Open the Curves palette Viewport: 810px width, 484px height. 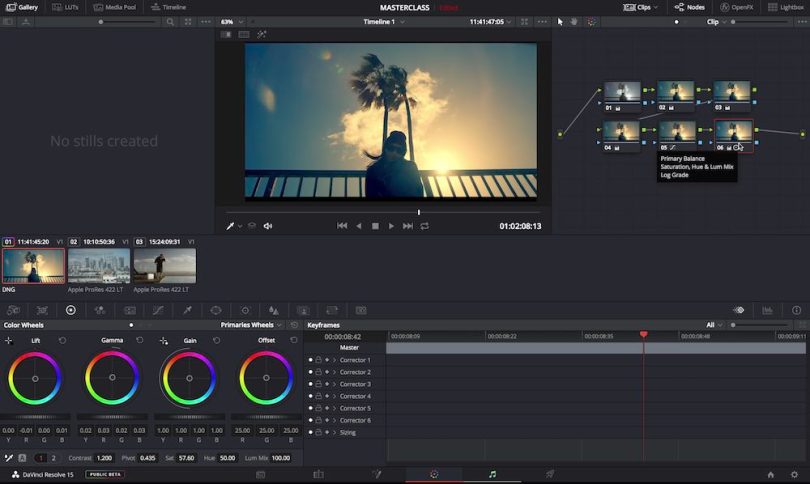157,310
